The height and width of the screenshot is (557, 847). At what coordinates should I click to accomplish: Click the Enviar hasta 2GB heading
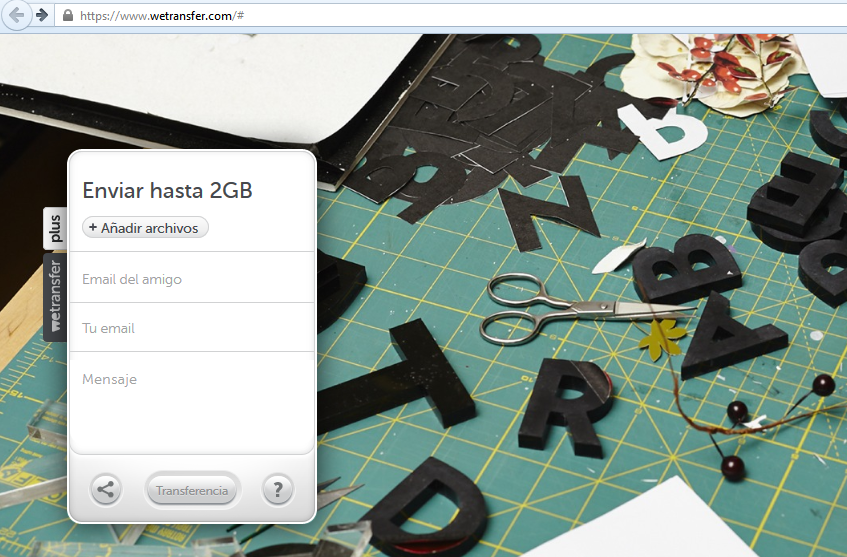point(167,191)
